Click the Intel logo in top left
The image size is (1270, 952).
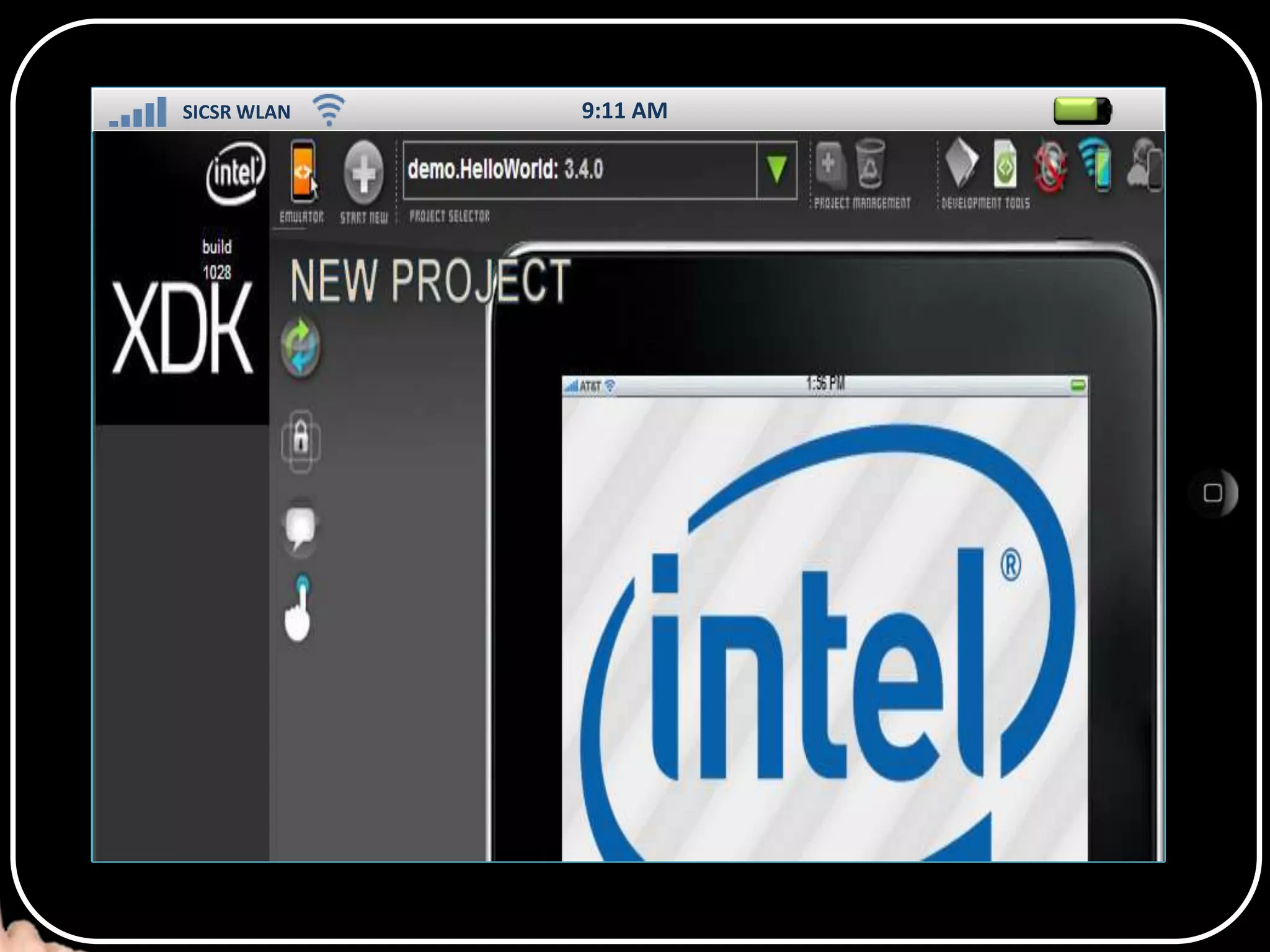236,173
